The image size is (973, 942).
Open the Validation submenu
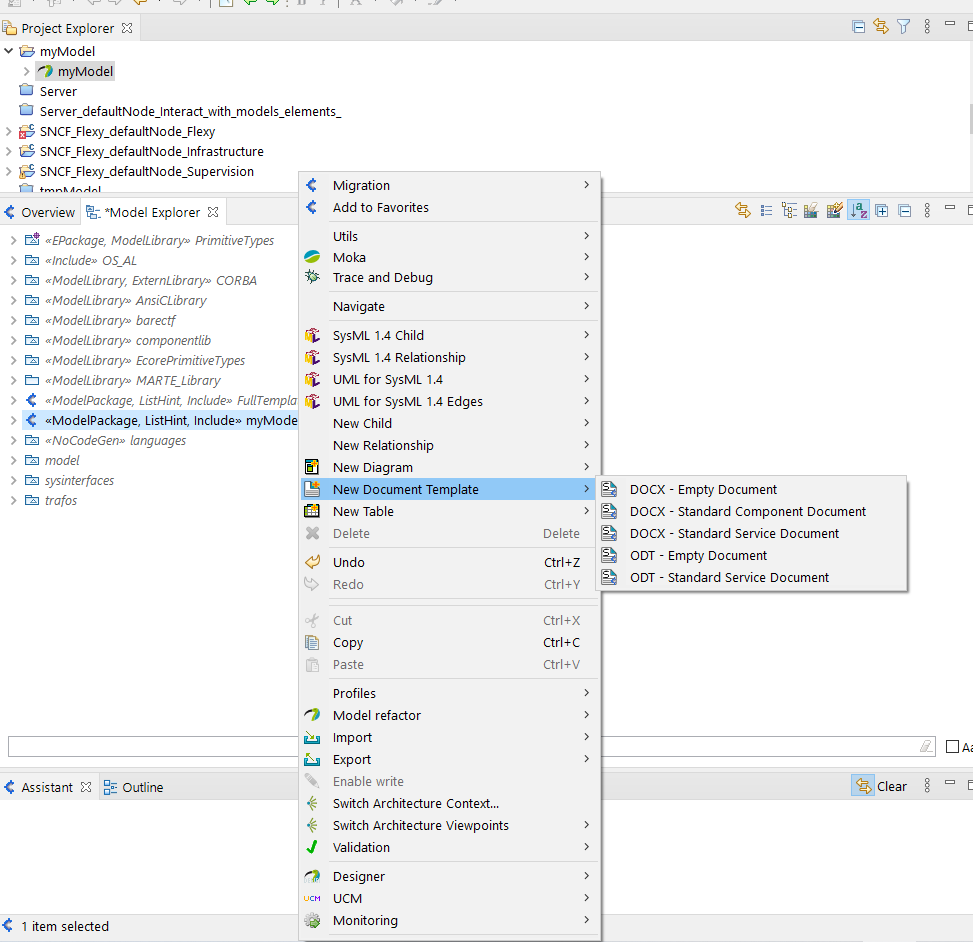point(450,848)
